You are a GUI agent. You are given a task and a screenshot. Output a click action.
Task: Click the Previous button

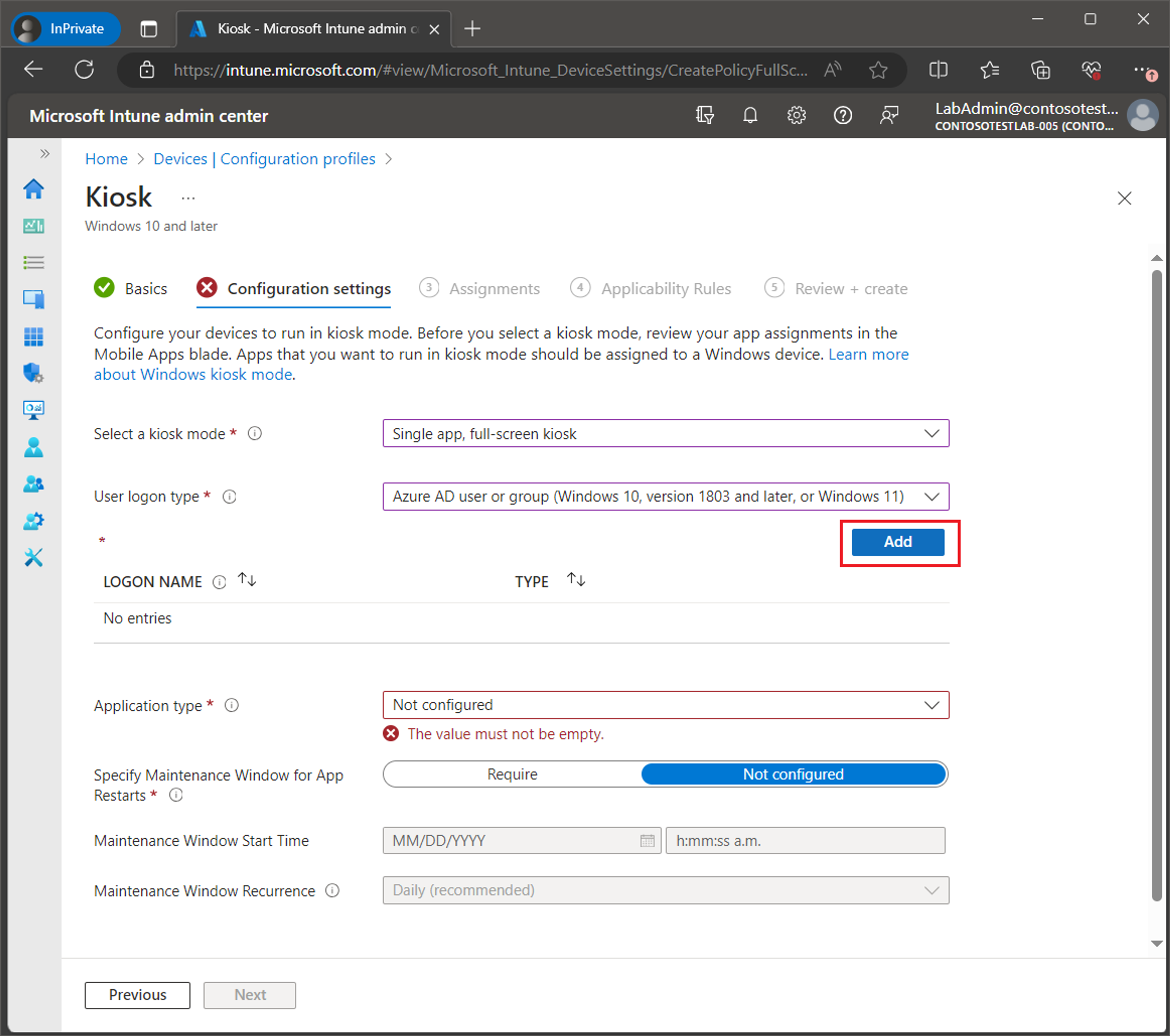pyautogui.click(x=137, y=995)
